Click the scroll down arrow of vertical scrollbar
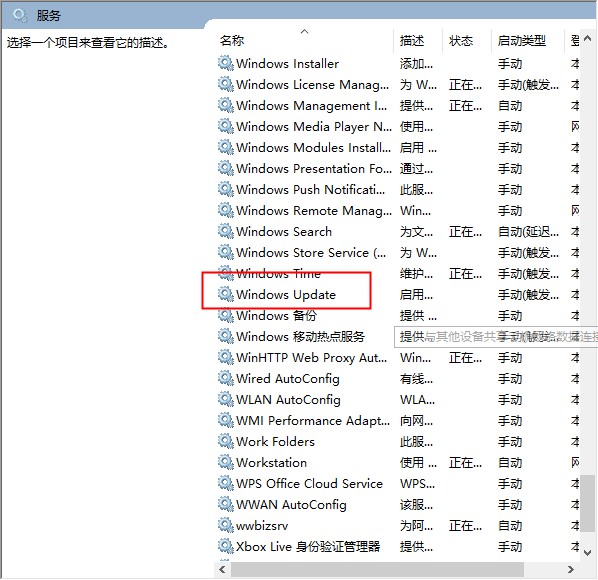Screen dimensions: 598x580 (588, 552)
